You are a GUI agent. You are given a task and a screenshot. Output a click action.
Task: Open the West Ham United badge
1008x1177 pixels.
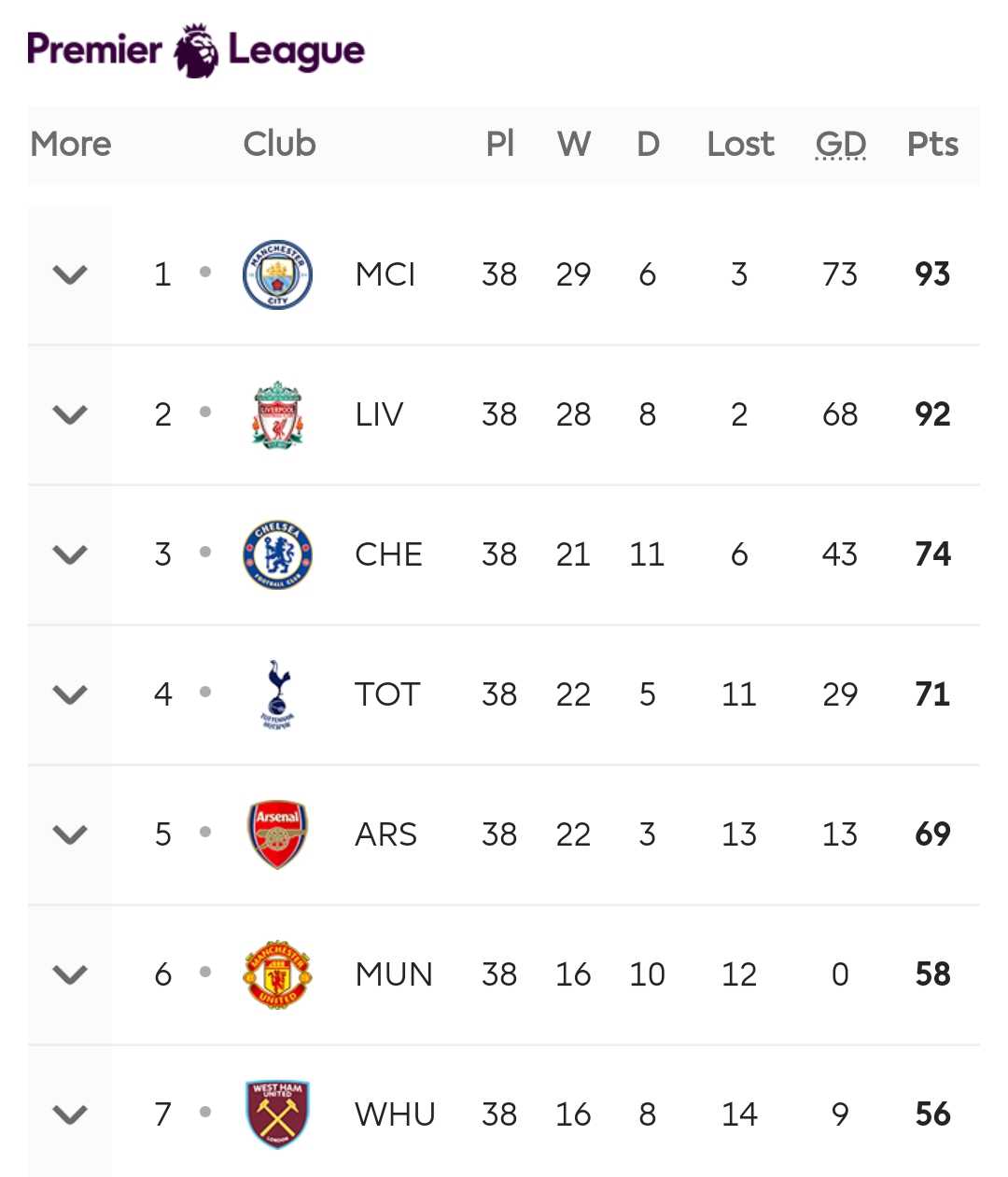(277, 1114)
